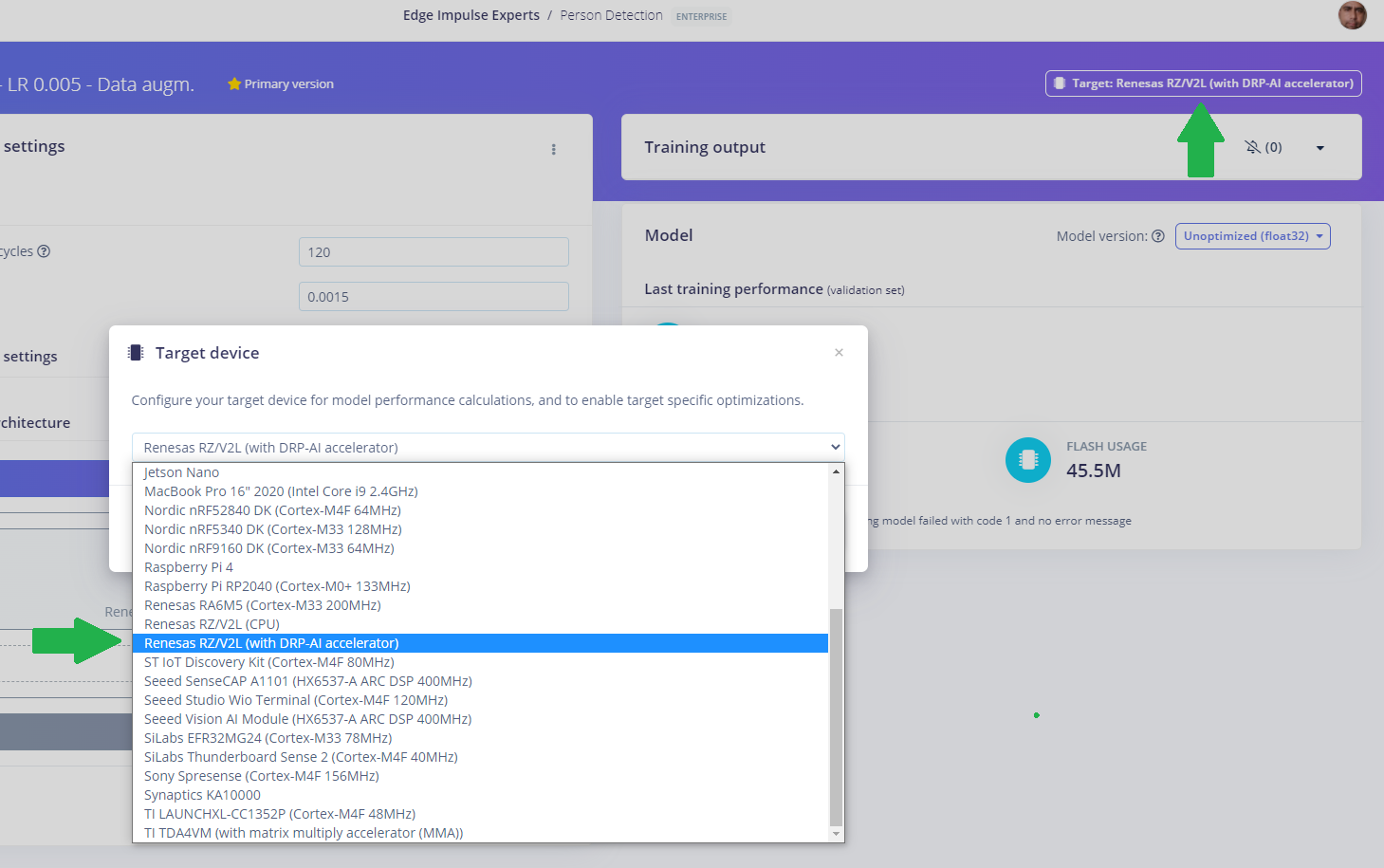Select Raspberry Pi 4 option

pyautogui.click(x=480, y=567)
